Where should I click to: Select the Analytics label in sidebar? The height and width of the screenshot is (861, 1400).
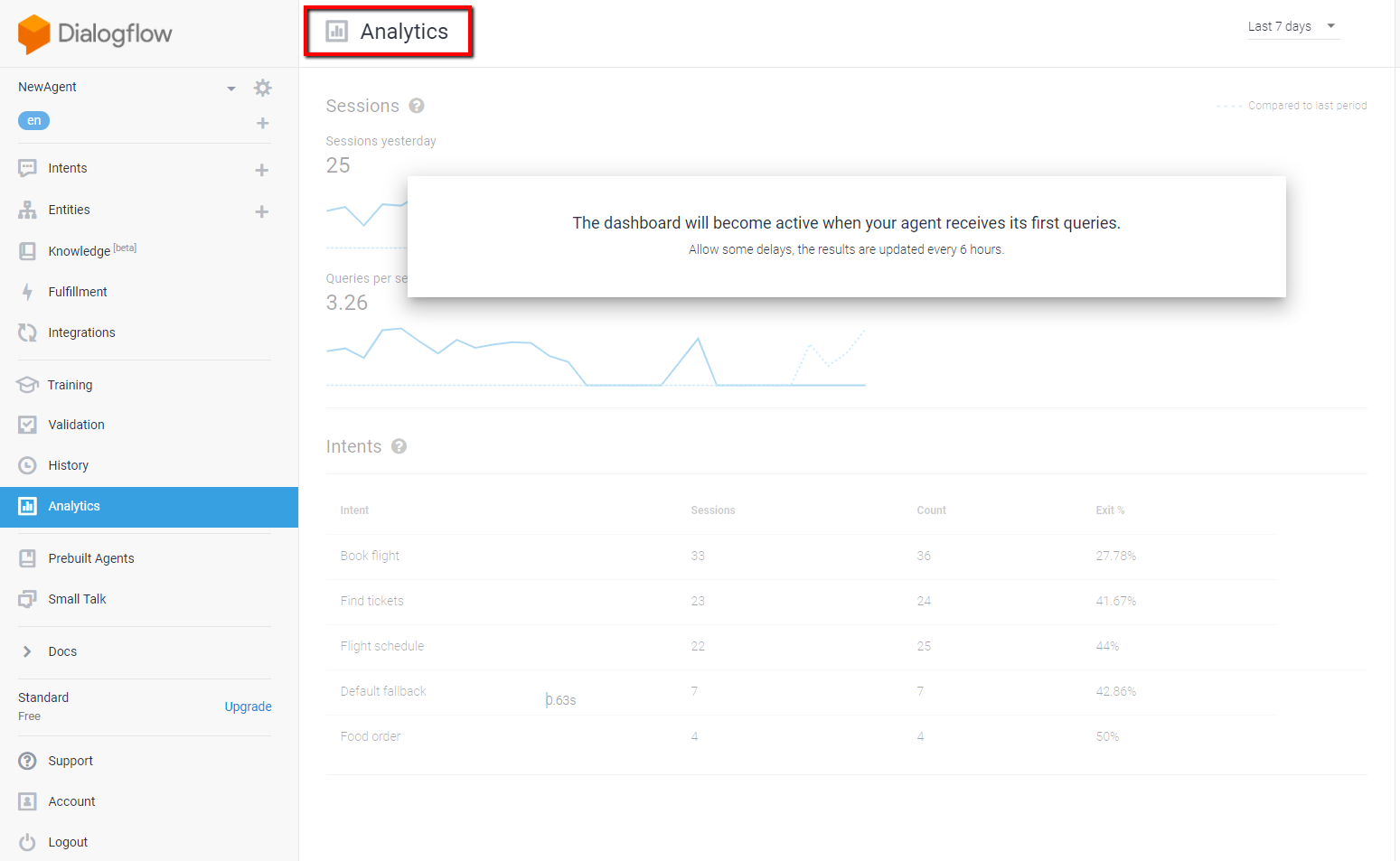coord(74,506)
